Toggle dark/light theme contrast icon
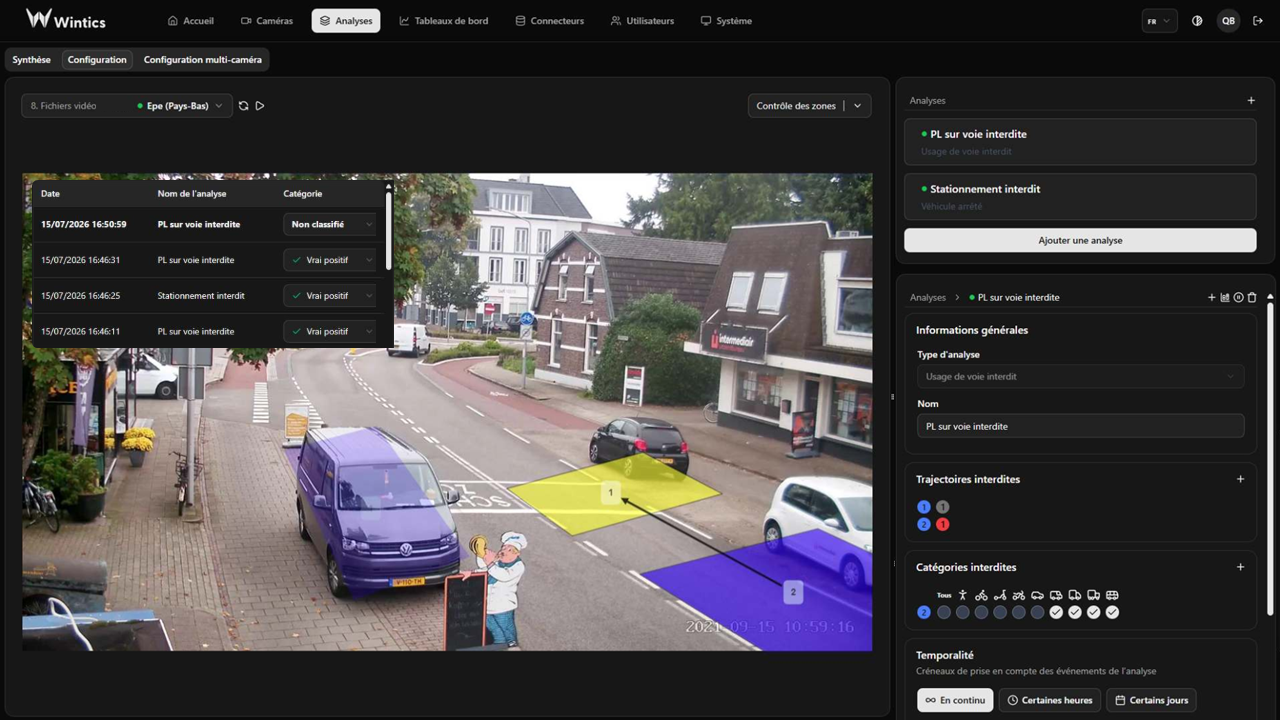This screenshot has height=720, width=1280. pos(1197,21)
